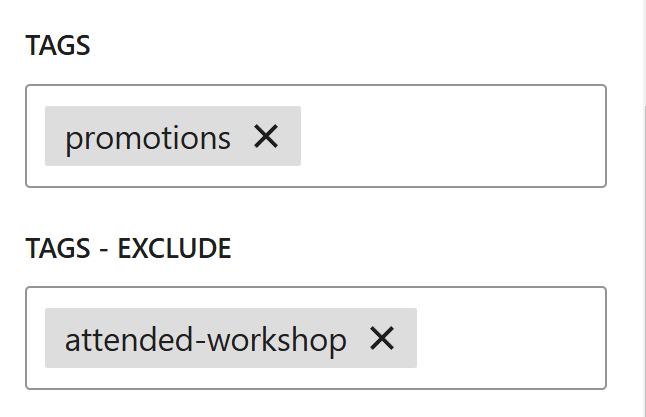Click the TAGS field label

pyautogui.click(x=58, y=46)
